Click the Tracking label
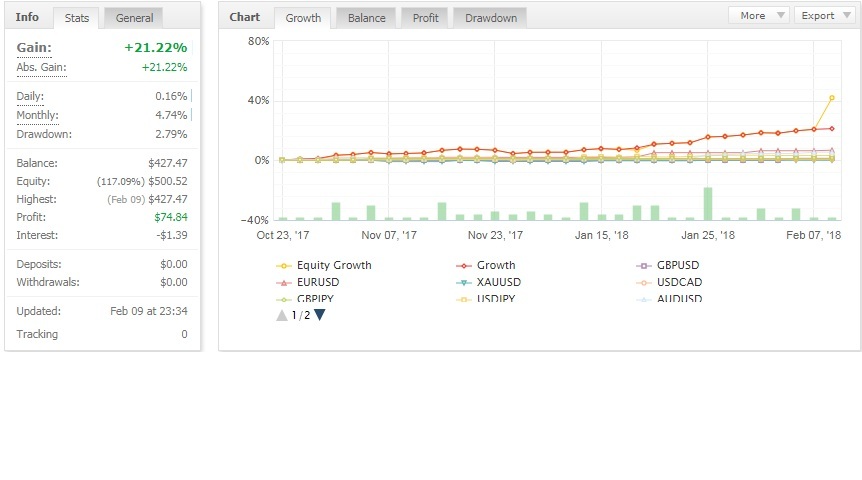The height and width of the screenshot is (480, 862). point(37,334)
